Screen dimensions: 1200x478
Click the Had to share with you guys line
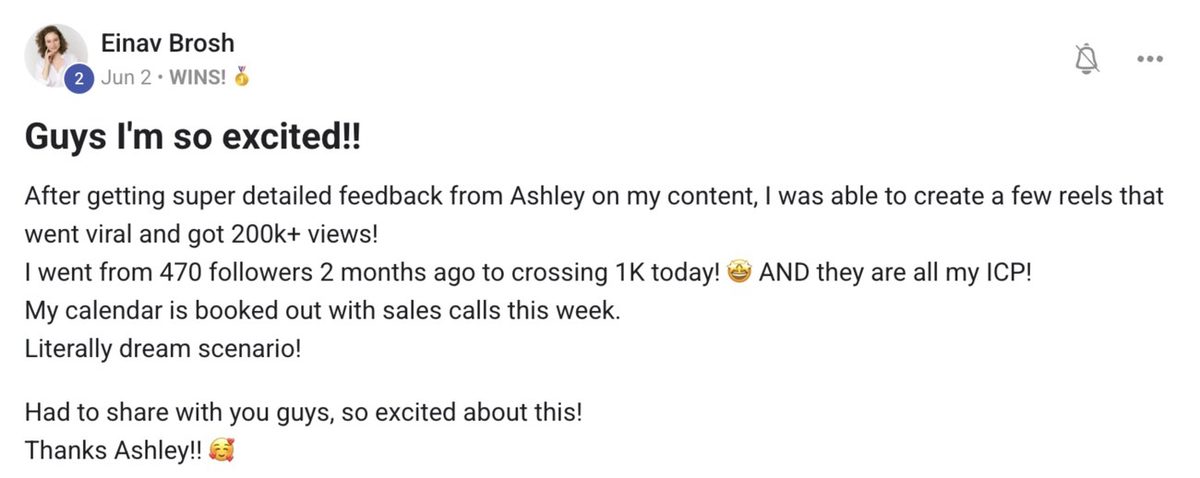click(303, 412)
